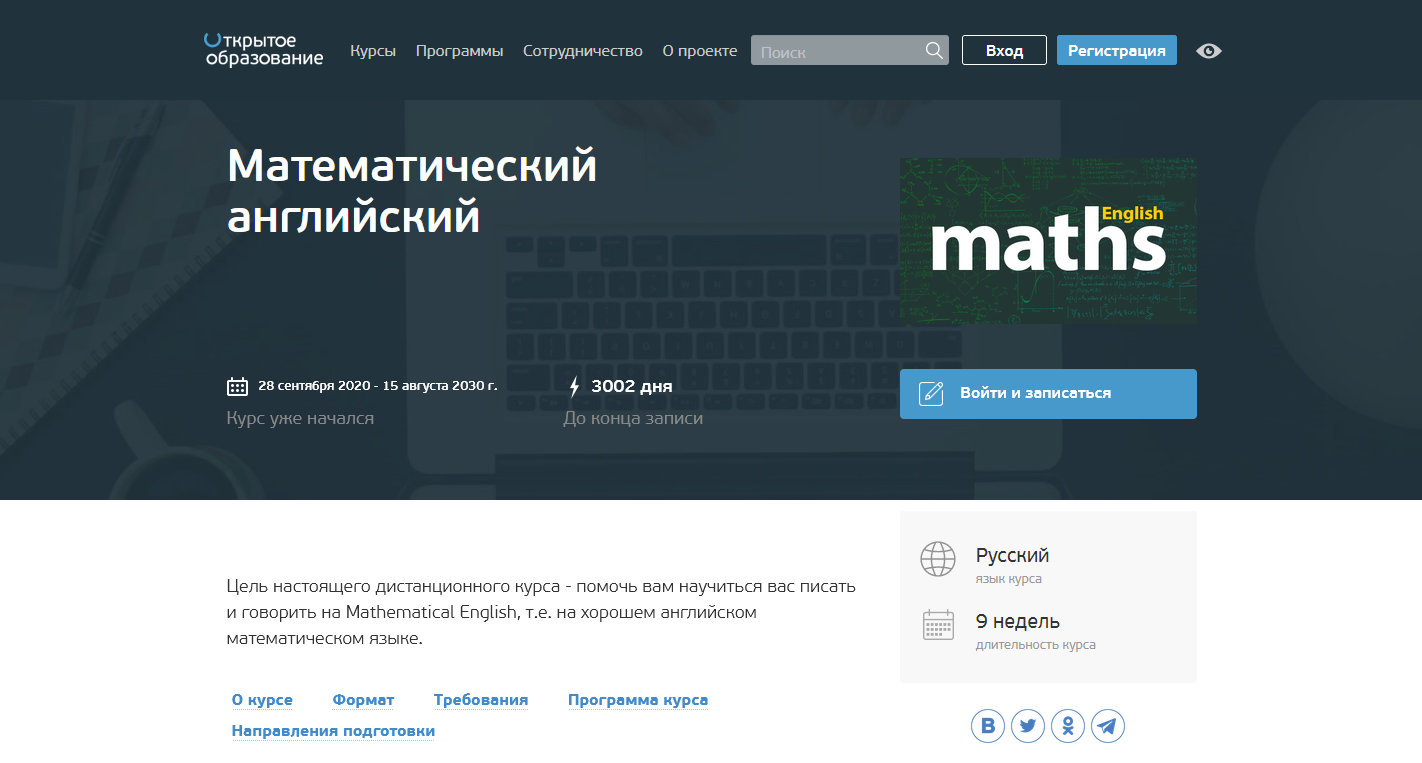
Task: Click the lightning icon near 3002 дня
Action: (574, 385)
